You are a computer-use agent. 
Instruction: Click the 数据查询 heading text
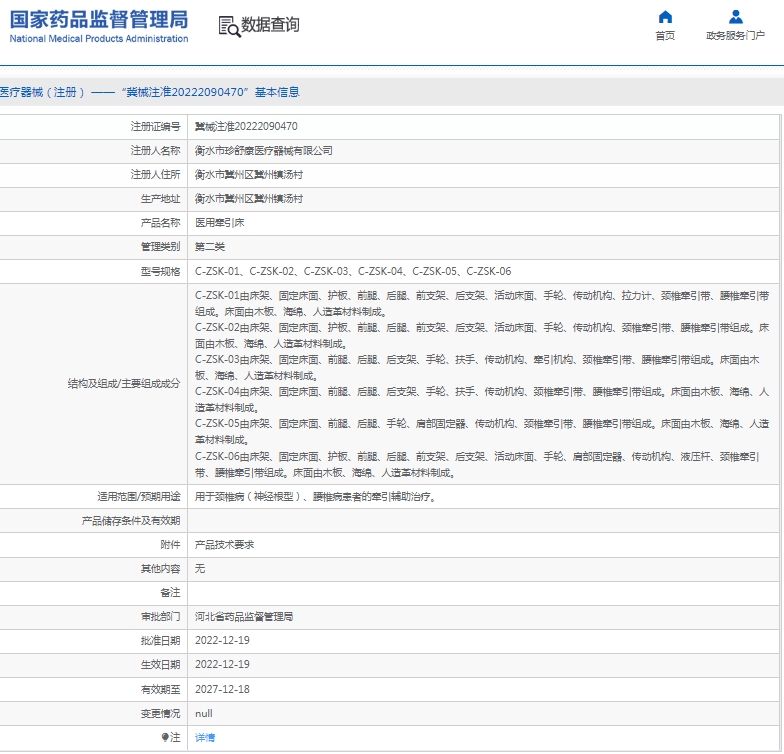pyautogui.click(x=270, y=24)
